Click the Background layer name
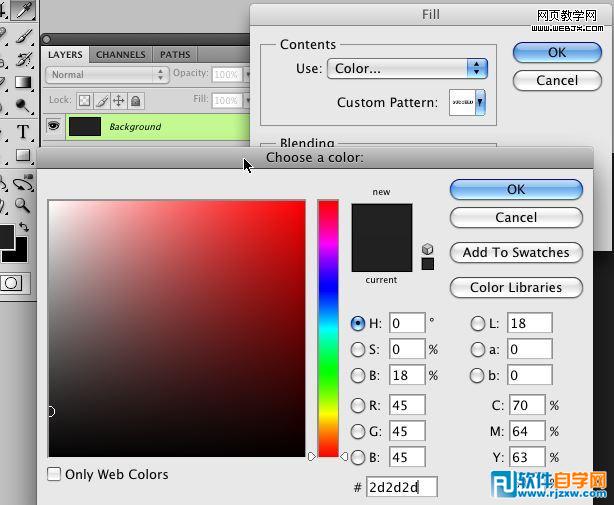This screenshot has width=614, height=505. click(x=135, y=127)
